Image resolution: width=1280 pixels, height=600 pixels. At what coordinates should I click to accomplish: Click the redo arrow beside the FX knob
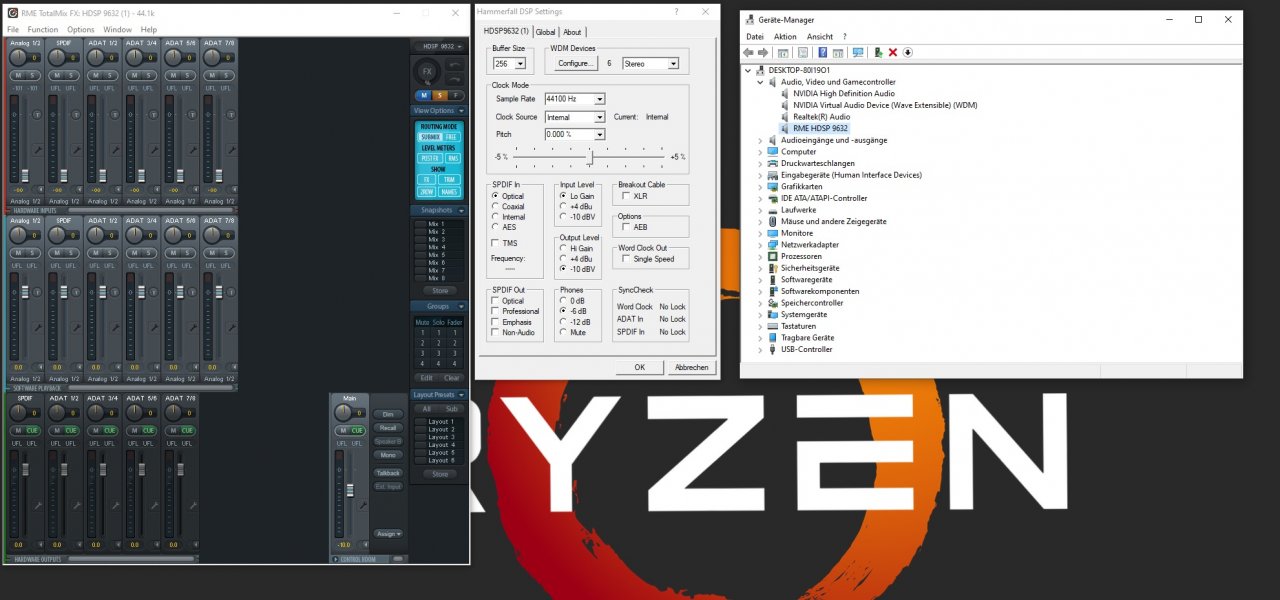(x=453, y=78)
